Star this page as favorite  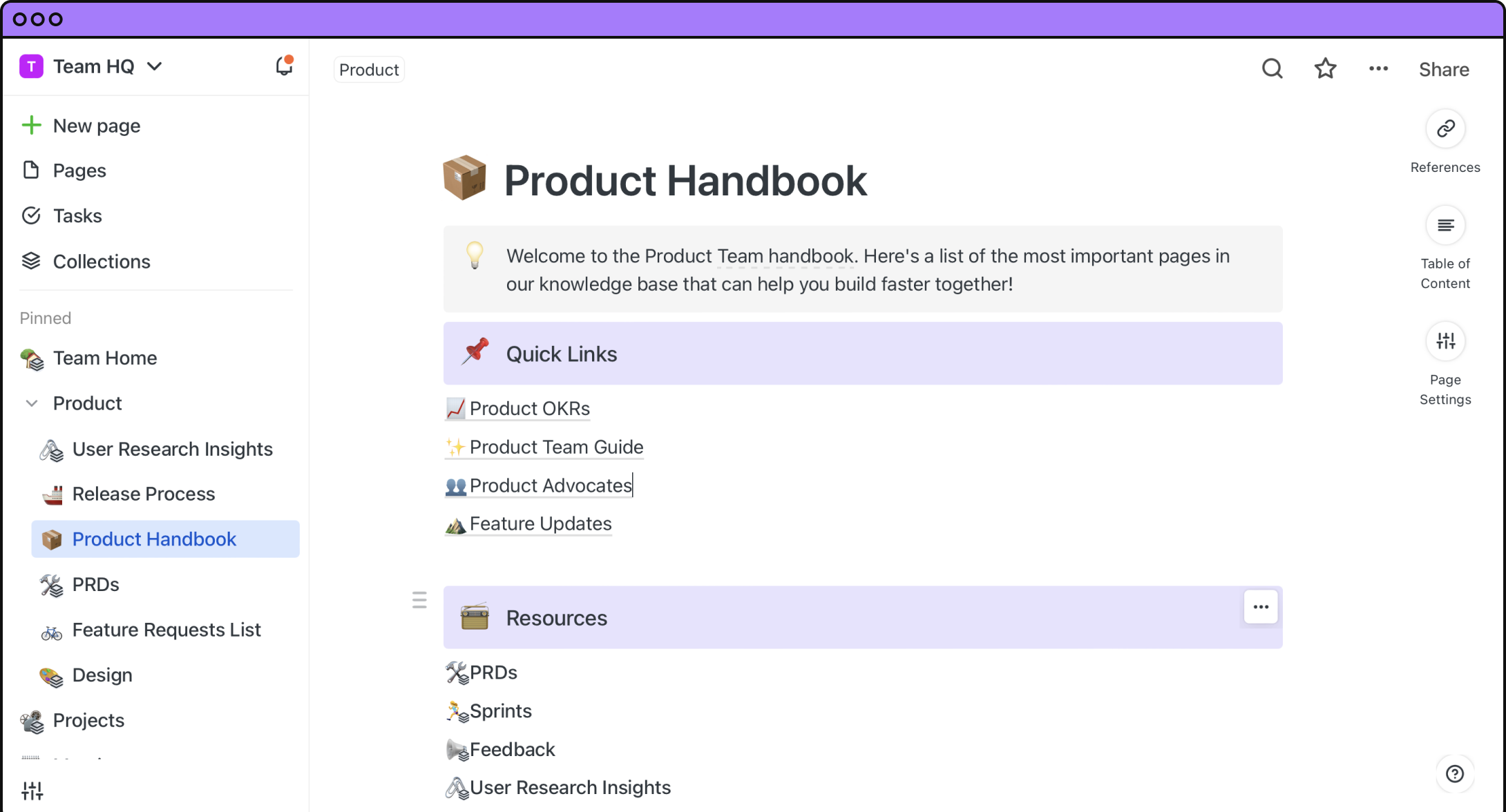click(x=1325, y=68)
